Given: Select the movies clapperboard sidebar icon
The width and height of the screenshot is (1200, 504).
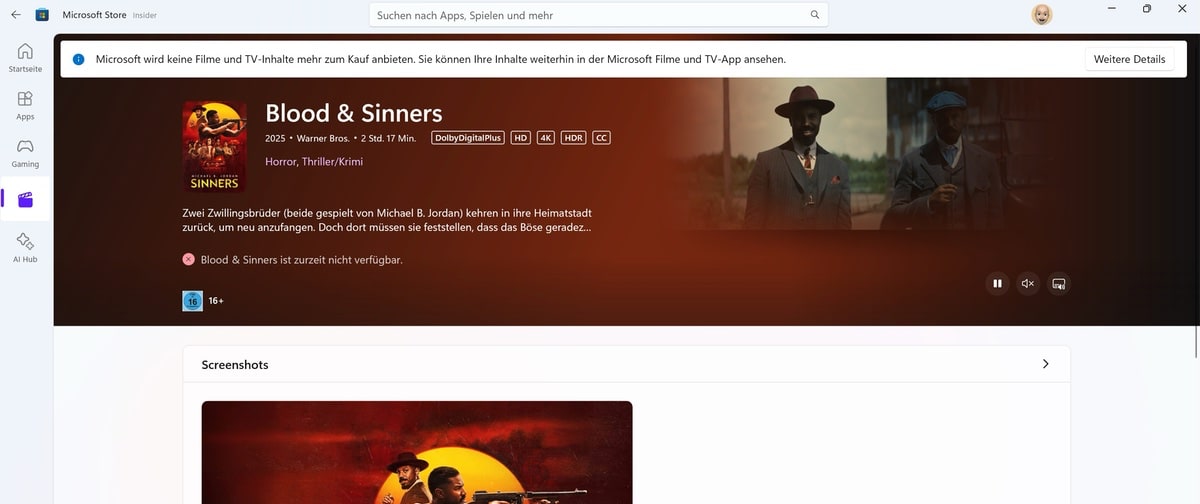Looking at the screenshot, I should click(25, 199).
